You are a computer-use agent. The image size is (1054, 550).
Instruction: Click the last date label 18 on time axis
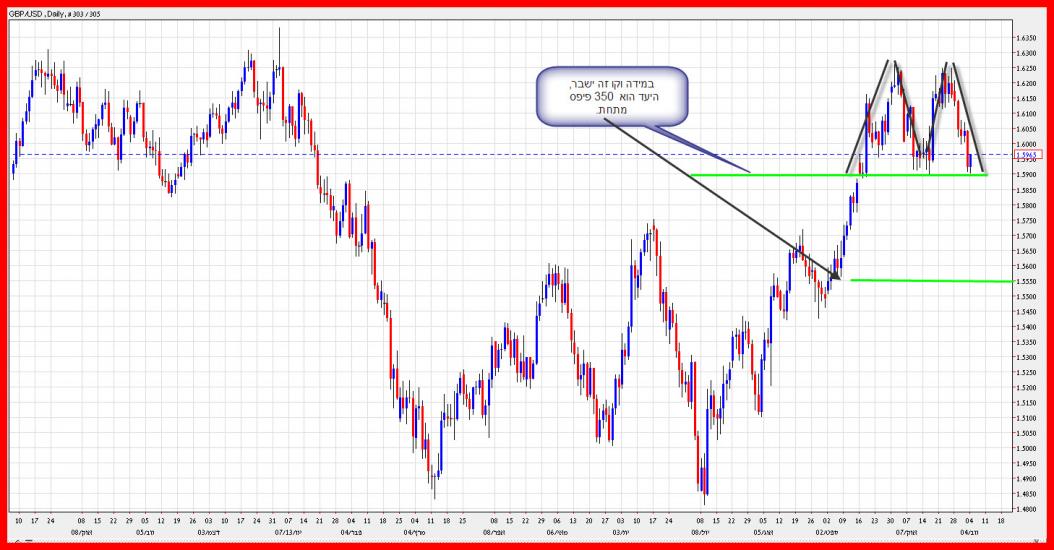coord(1001,521)
